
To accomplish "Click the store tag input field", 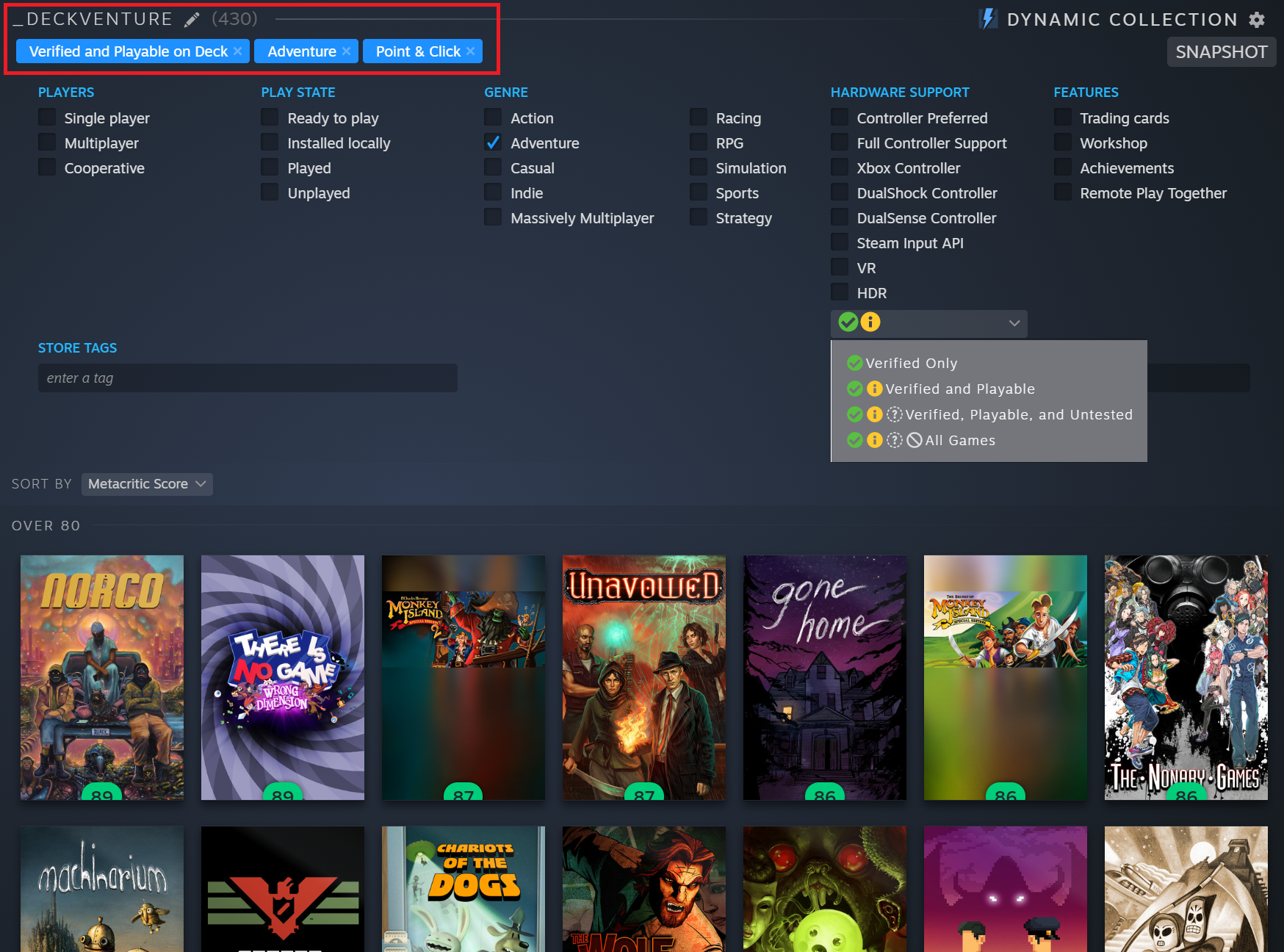I will pyautogui.click(x=248, y=378).
